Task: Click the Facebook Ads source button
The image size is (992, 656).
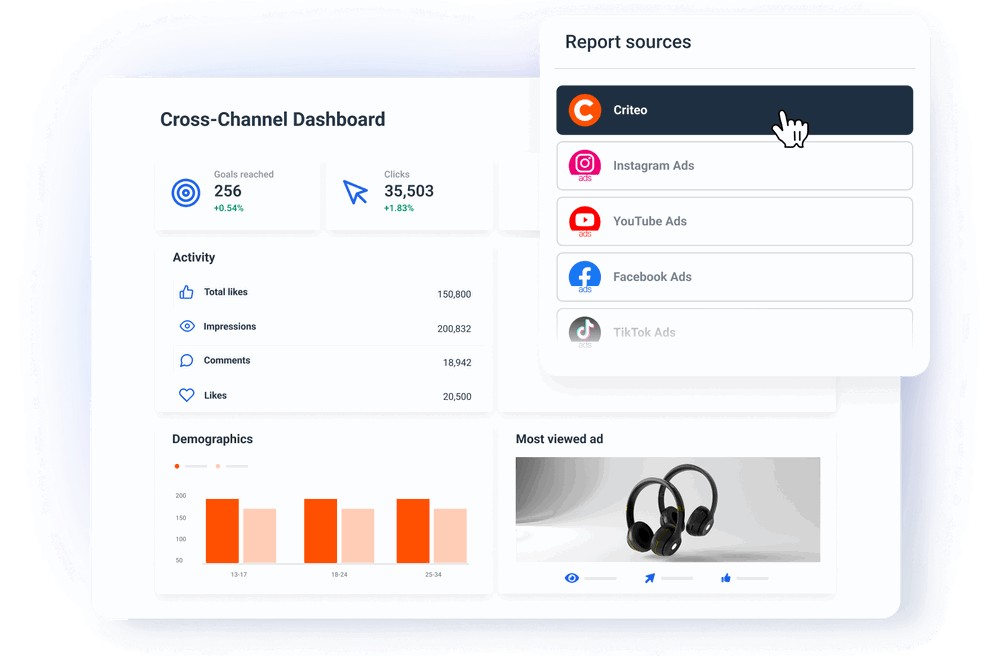Action: click(x=734, y=277)
